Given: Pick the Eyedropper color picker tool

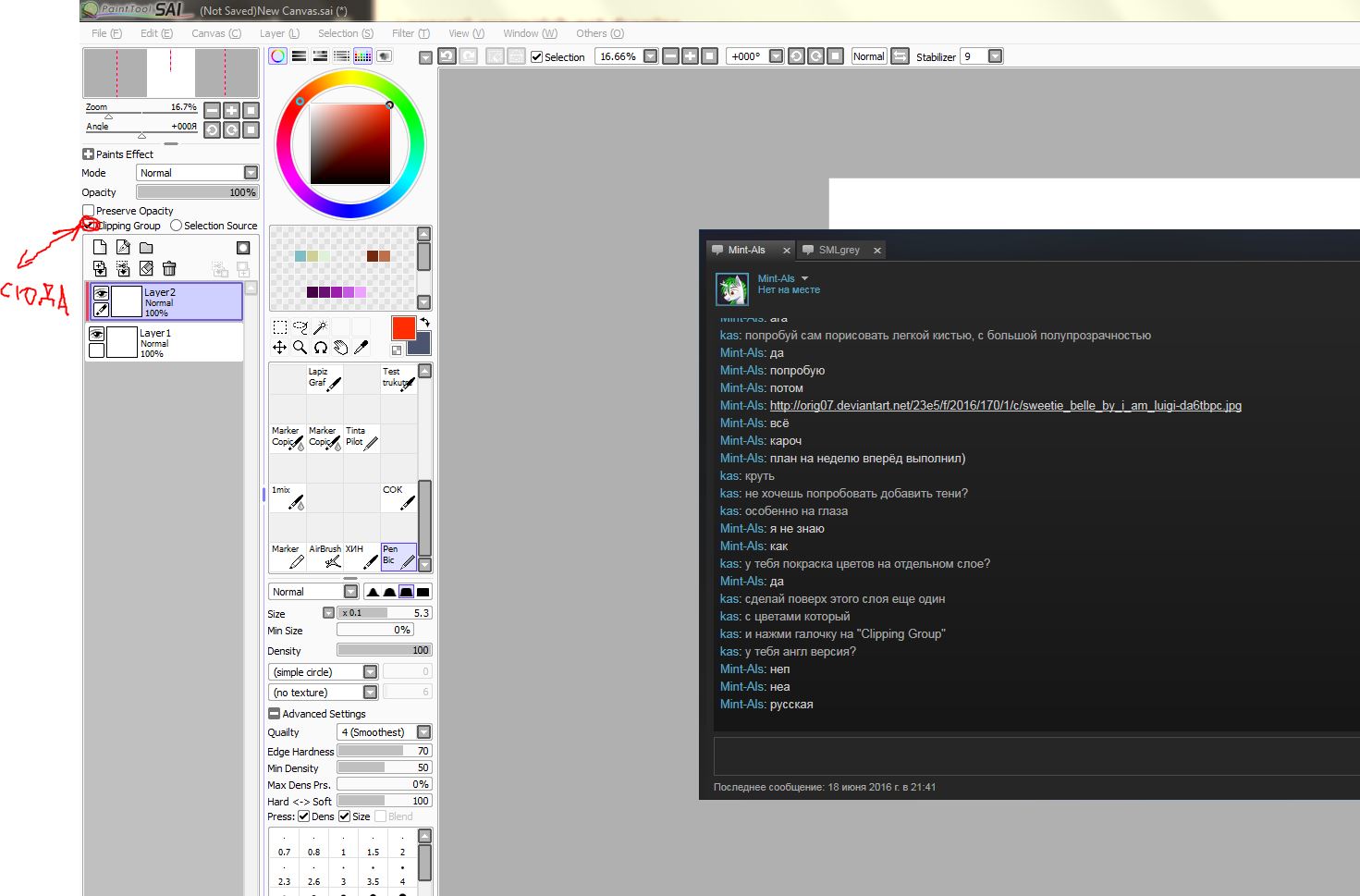Looking at the screenshot, I should [x=361, y=348].
